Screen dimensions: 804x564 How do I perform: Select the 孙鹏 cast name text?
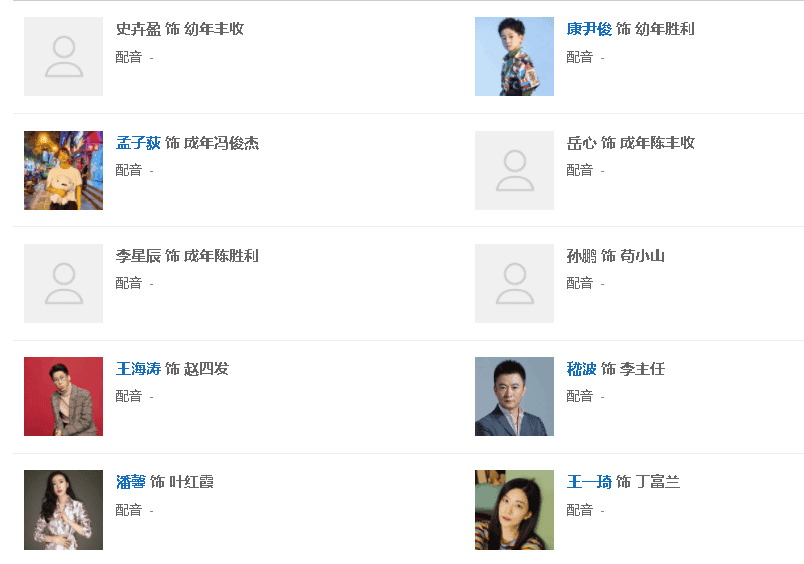coord(581,256)
